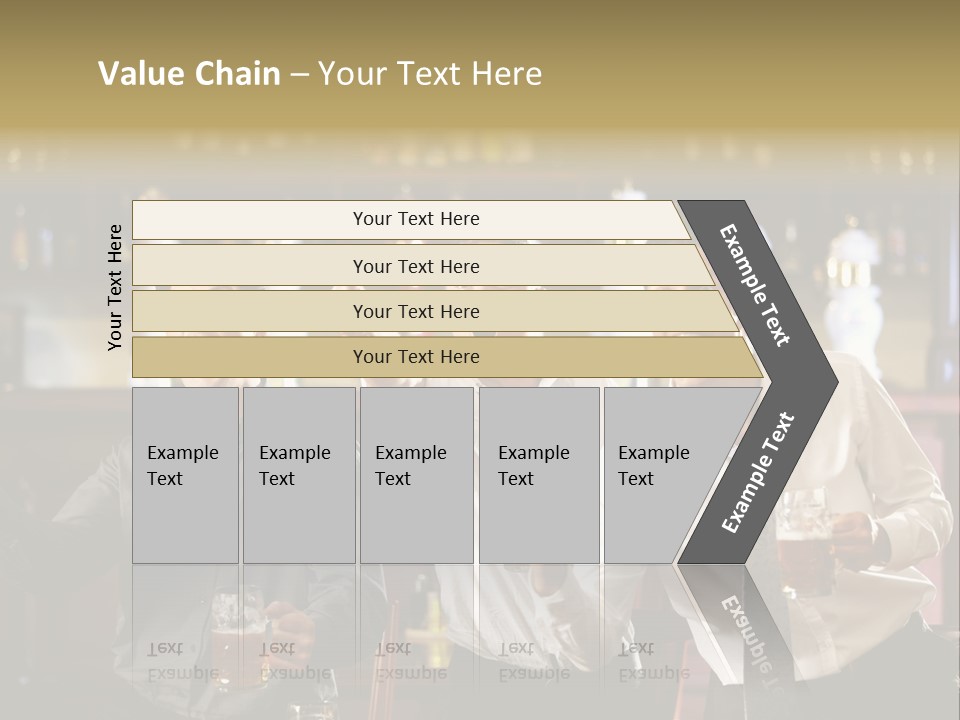Select the second gray 'Example Text' box
The height and width of the screenshot is (720, 960).
298,475
